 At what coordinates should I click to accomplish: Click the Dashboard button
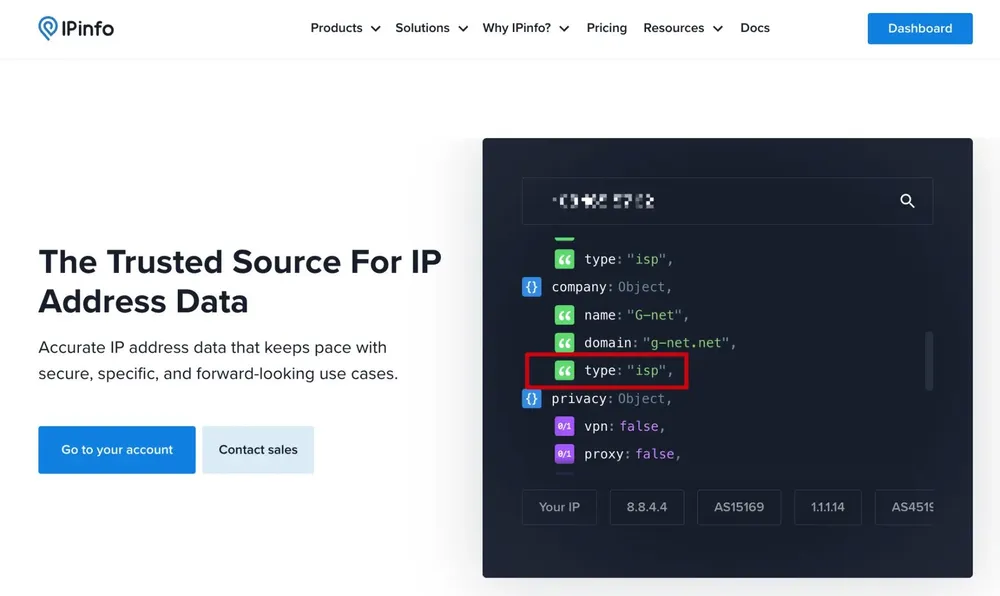pos(920,29)
